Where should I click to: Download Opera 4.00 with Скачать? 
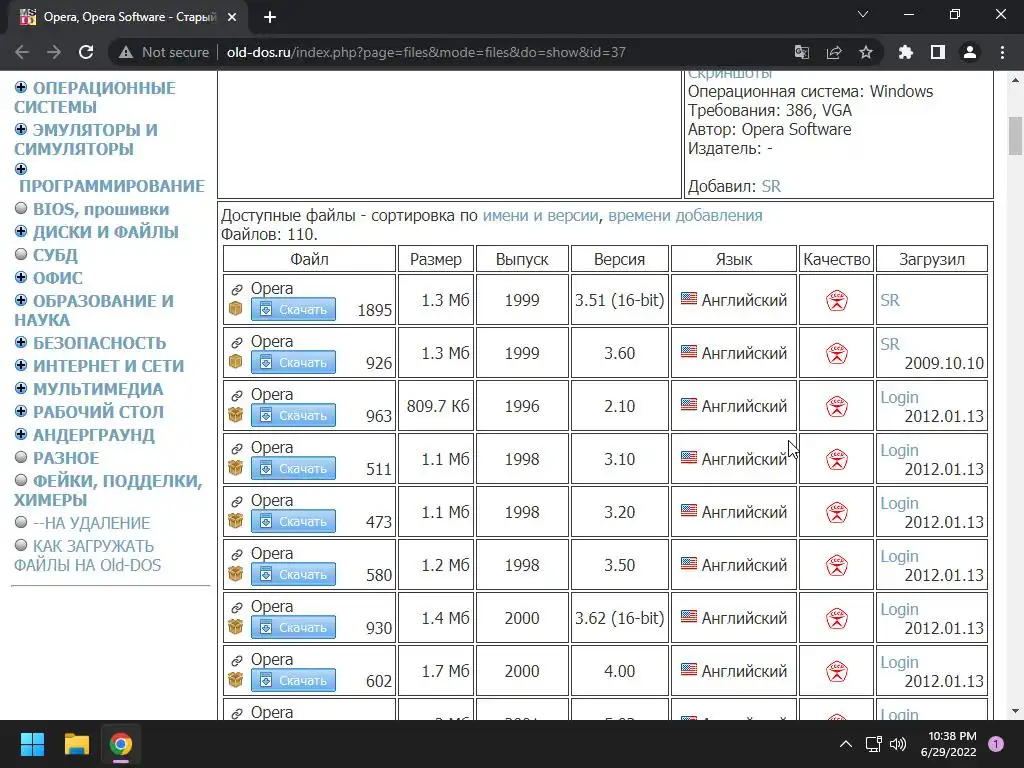(293, 680)
